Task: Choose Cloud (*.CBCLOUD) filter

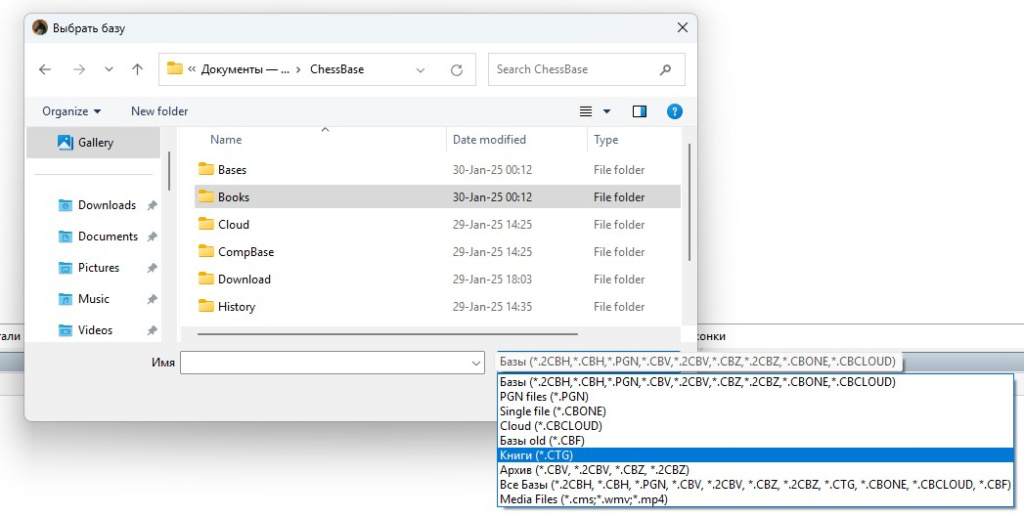Action: click(x=755, y=426)
